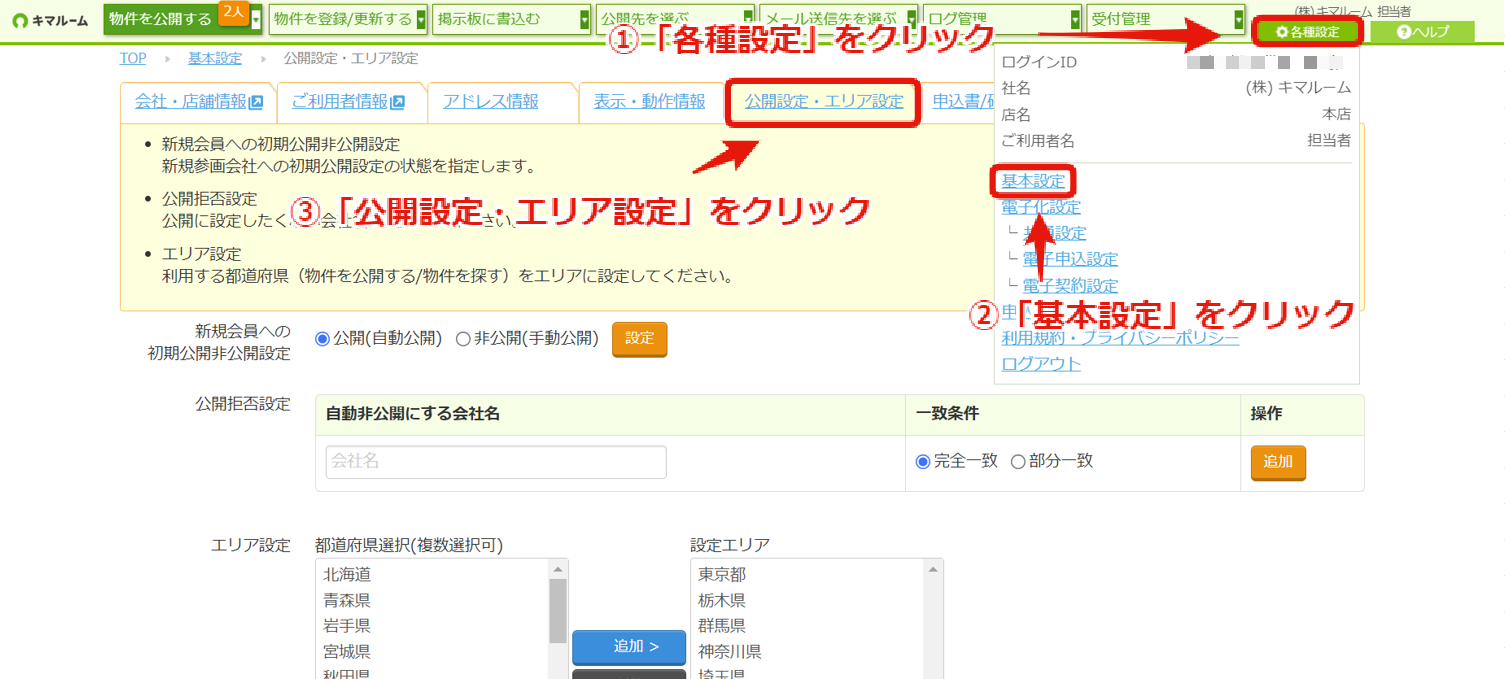
Task: Click scrollbar of 都道府県選択 list
Action: (559, 609)
